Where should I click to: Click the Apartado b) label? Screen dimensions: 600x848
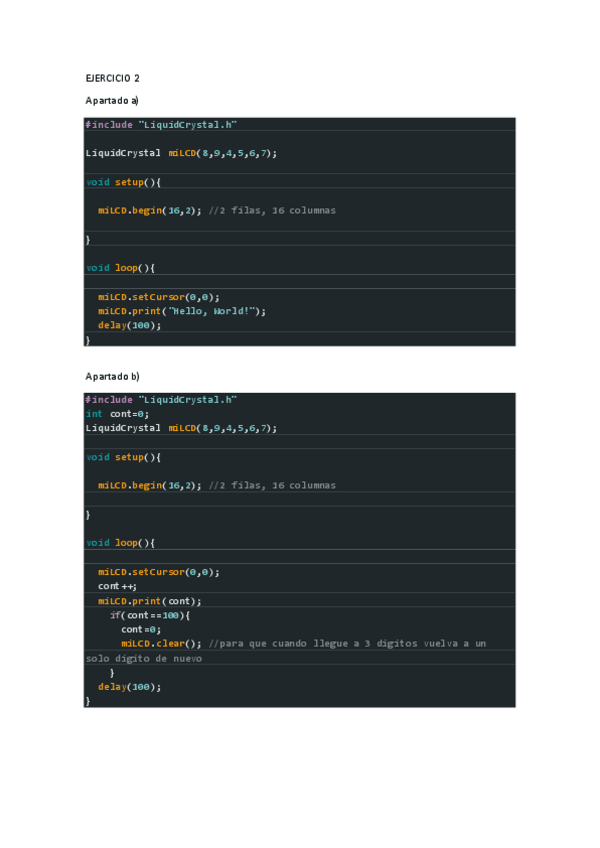coord(112,376)
